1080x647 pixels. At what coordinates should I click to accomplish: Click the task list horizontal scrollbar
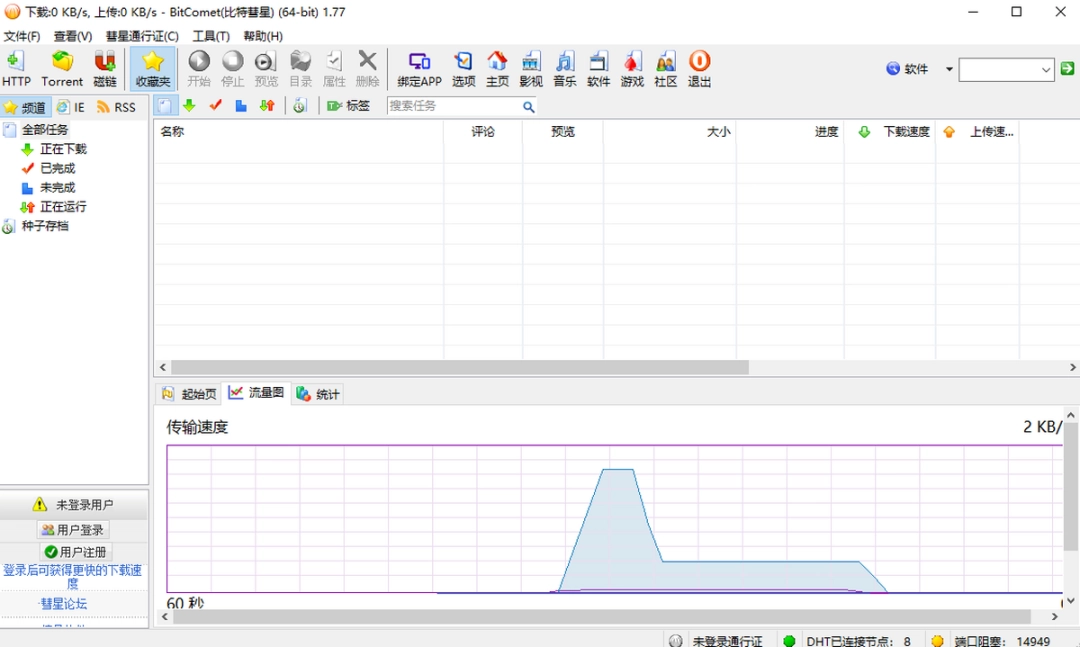click(x=460, y=367)
